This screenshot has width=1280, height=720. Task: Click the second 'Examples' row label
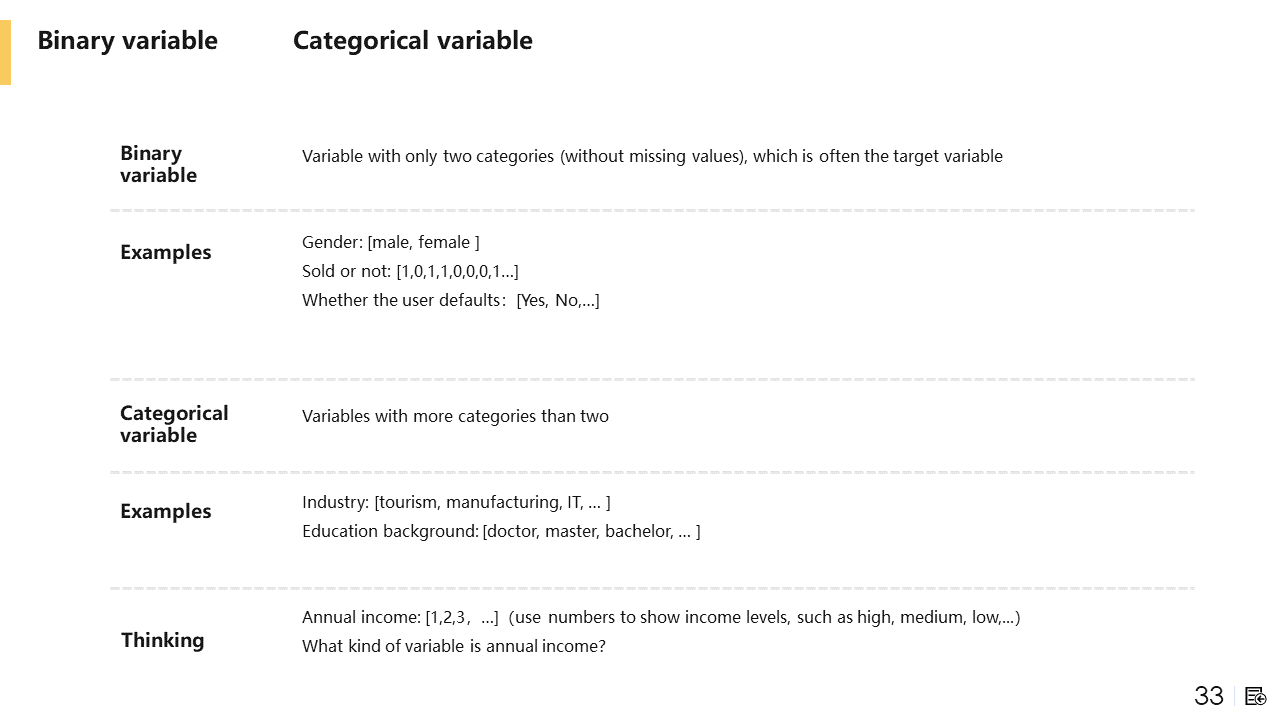165,511
